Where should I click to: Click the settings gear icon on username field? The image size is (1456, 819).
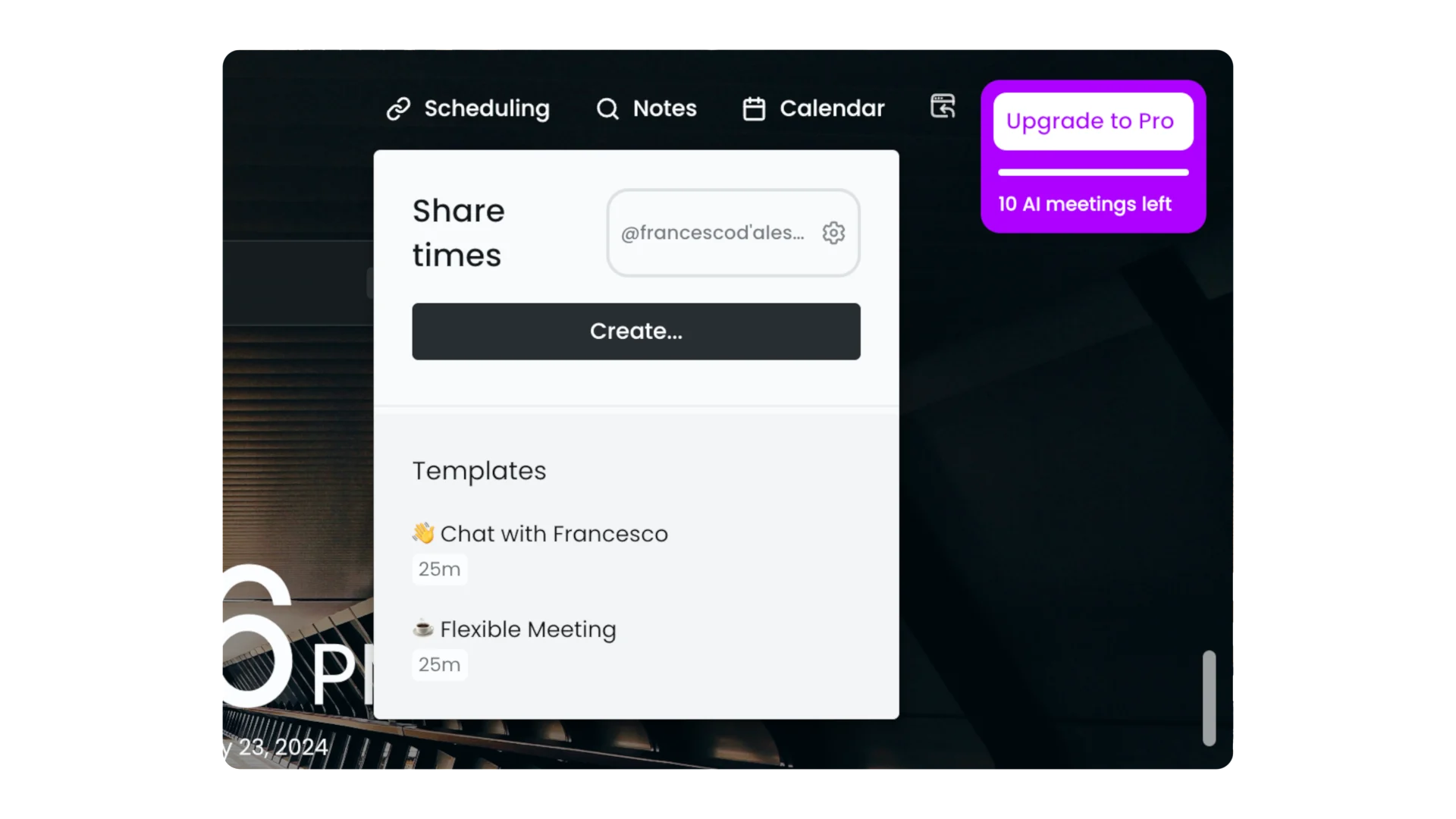point(833,232)
